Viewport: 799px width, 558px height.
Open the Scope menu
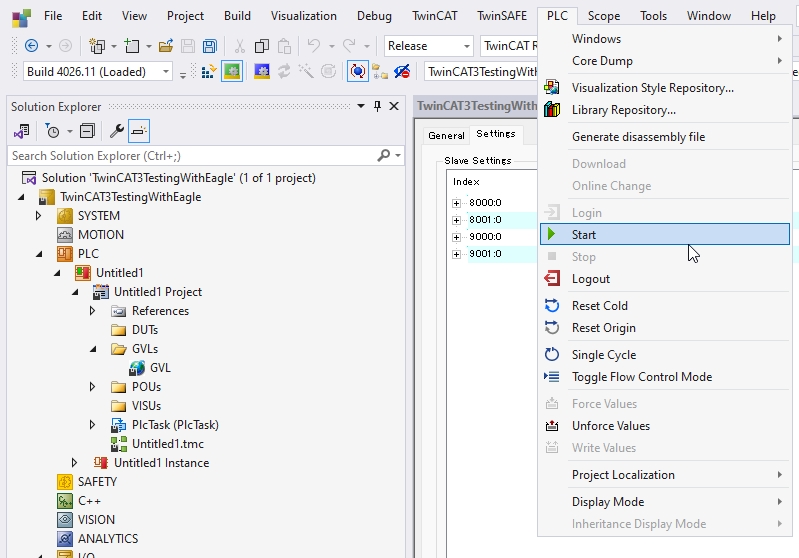(x=604, y=16)
